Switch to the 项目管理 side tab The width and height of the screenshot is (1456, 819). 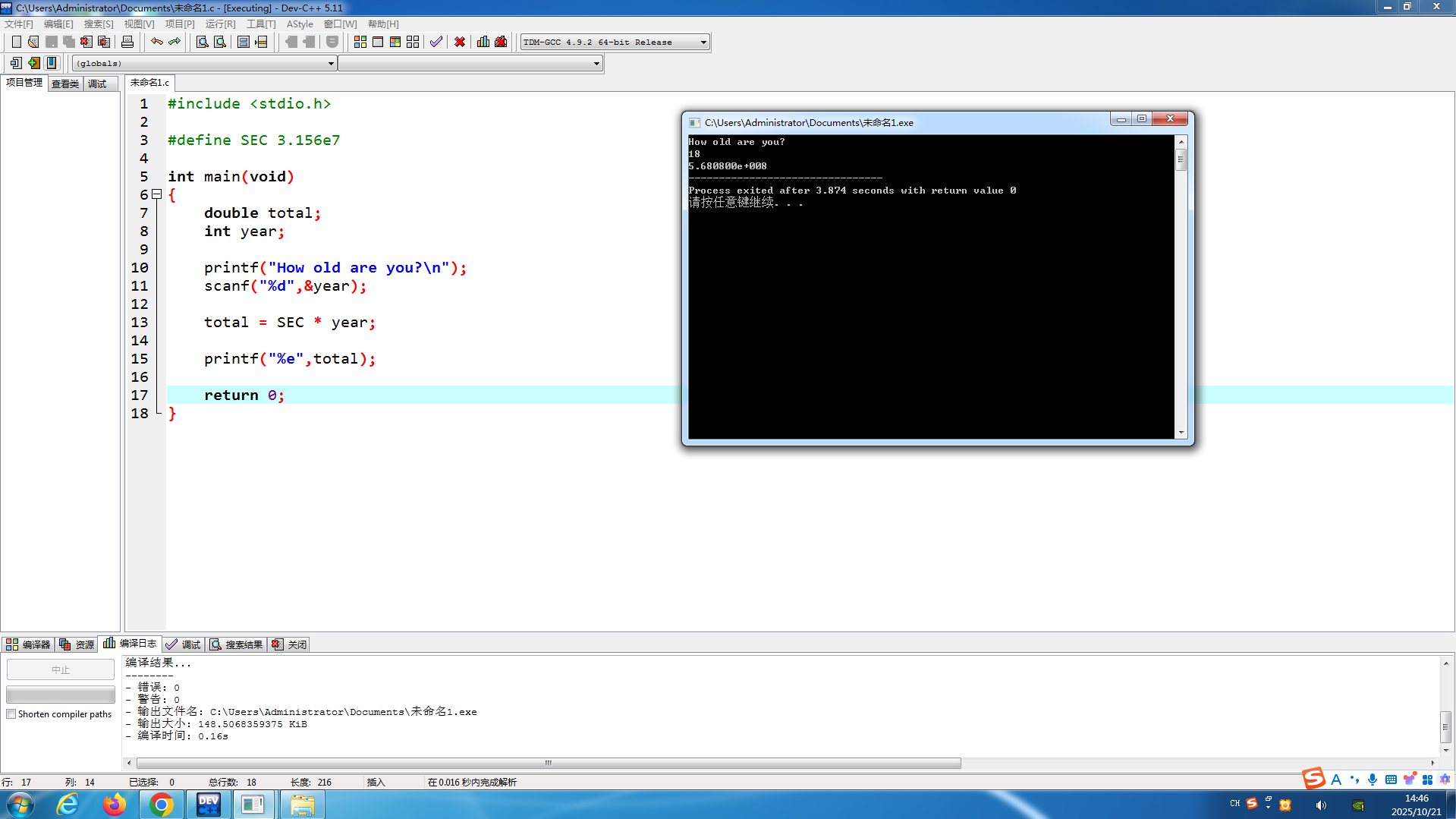(24, 83)
